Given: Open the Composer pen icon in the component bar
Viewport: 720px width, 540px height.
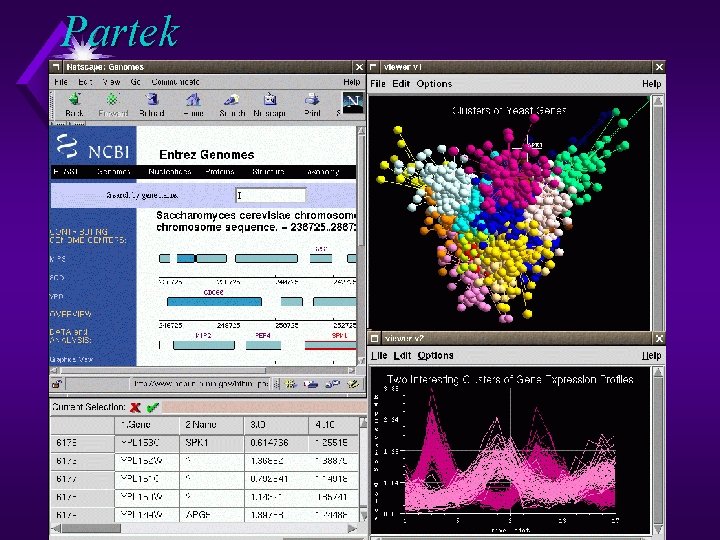Looking at the screenshot, I should 353,384.
